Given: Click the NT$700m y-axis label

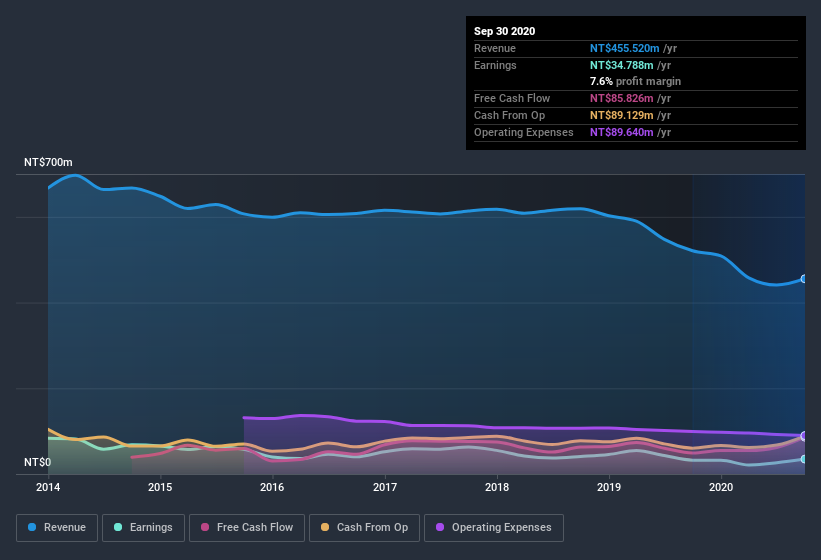Looking at the screenshot, I should [48, 162].
